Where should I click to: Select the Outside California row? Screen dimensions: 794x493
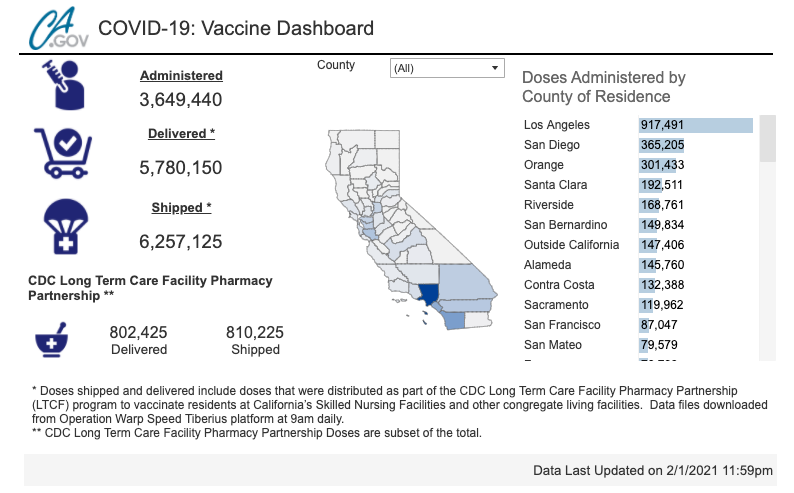coord(571,245)
